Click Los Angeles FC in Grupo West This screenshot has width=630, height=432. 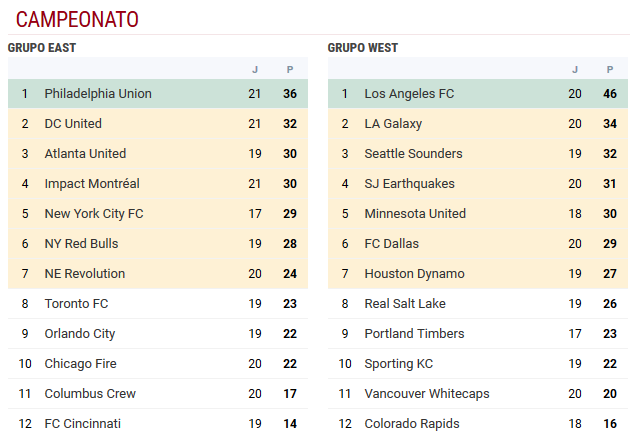(409, 94)
